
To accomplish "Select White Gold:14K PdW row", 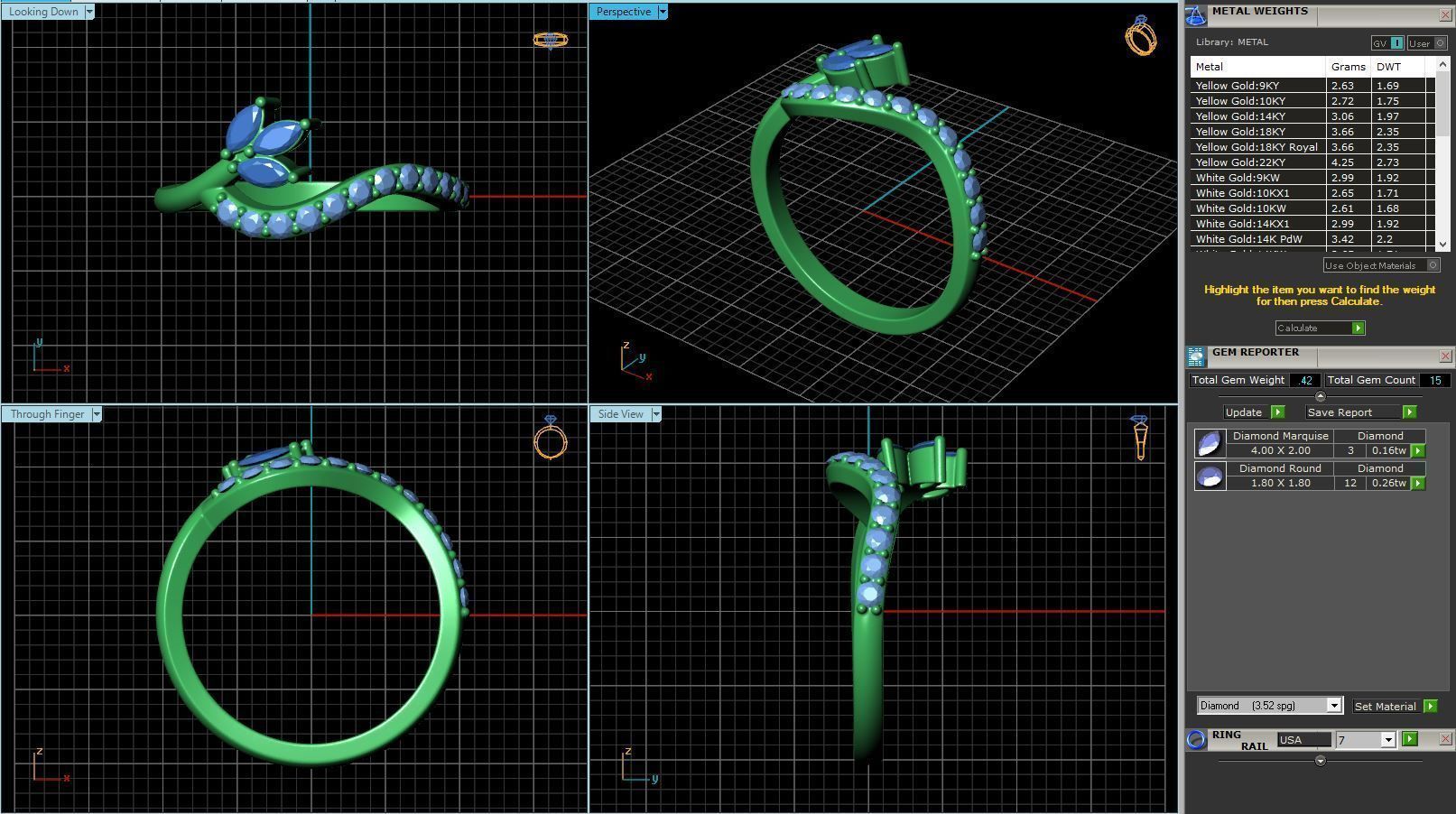I will click(x=1312, y=239).
